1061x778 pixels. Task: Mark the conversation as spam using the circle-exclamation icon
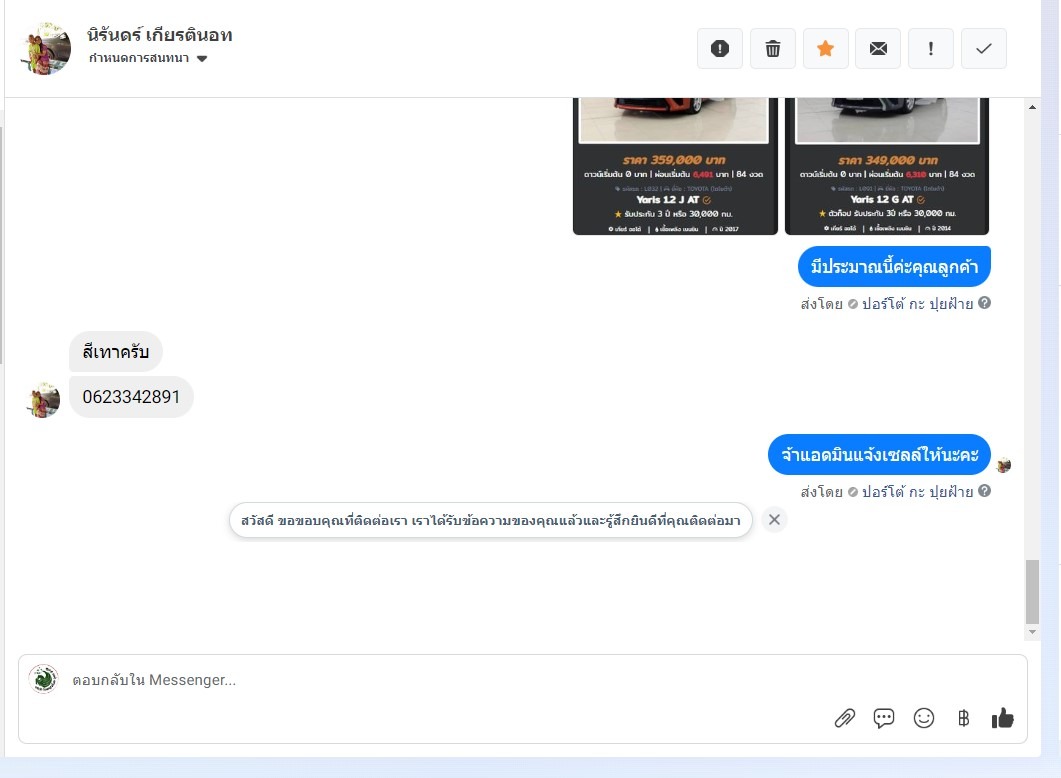719,49
